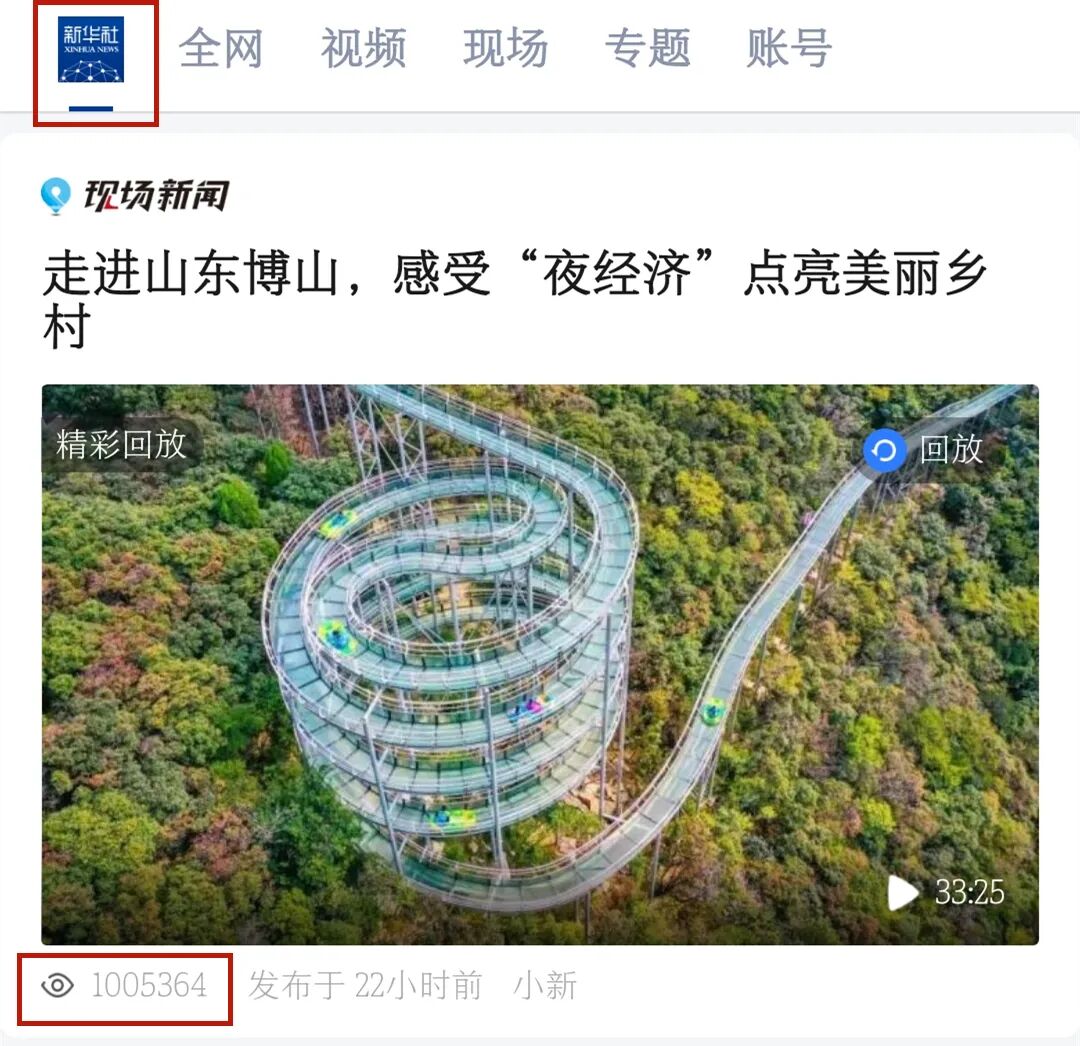Switch to the 全网 tab
Screen dimensions: 1080x1046
221,48
